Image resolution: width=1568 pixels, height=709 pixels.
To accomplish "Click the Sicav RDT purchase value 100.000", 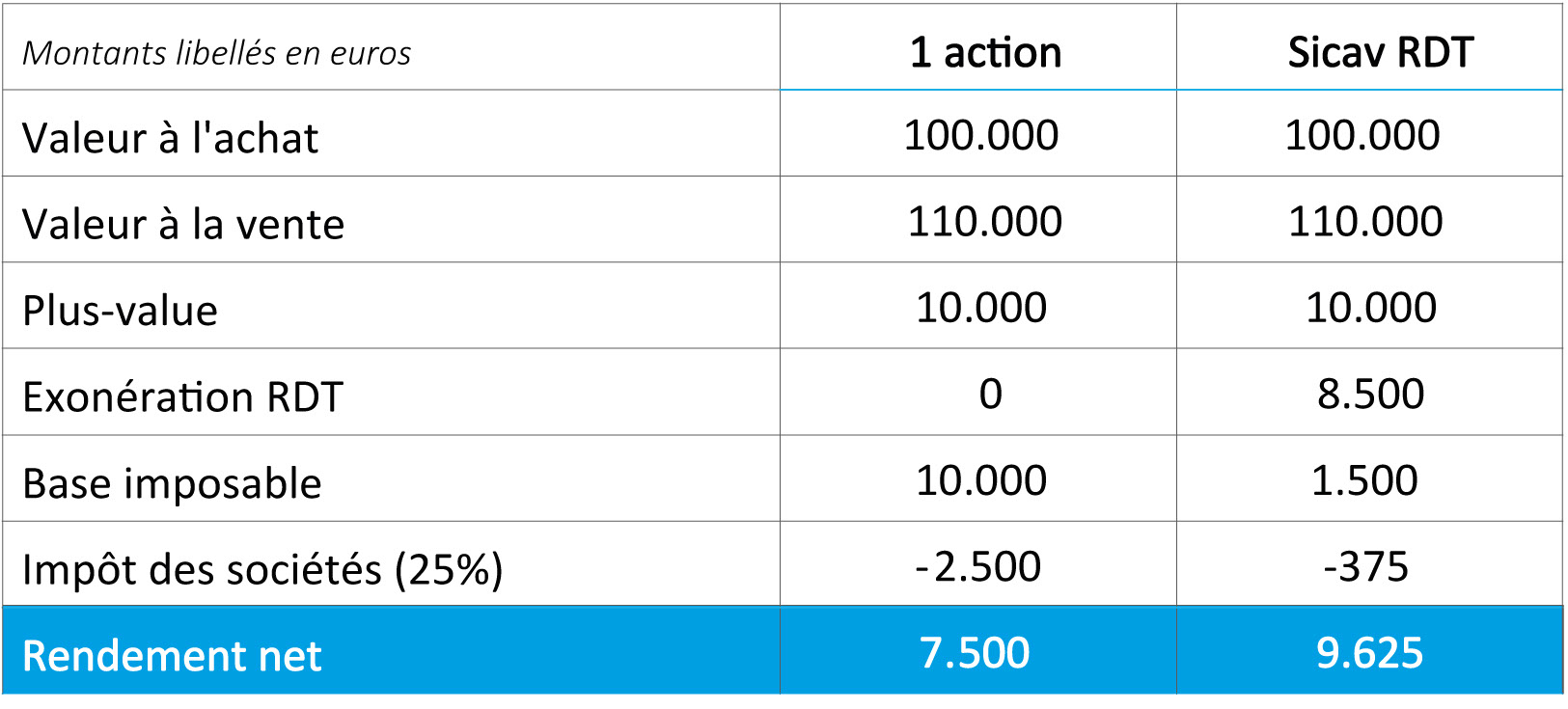I will click(1362, 135).
